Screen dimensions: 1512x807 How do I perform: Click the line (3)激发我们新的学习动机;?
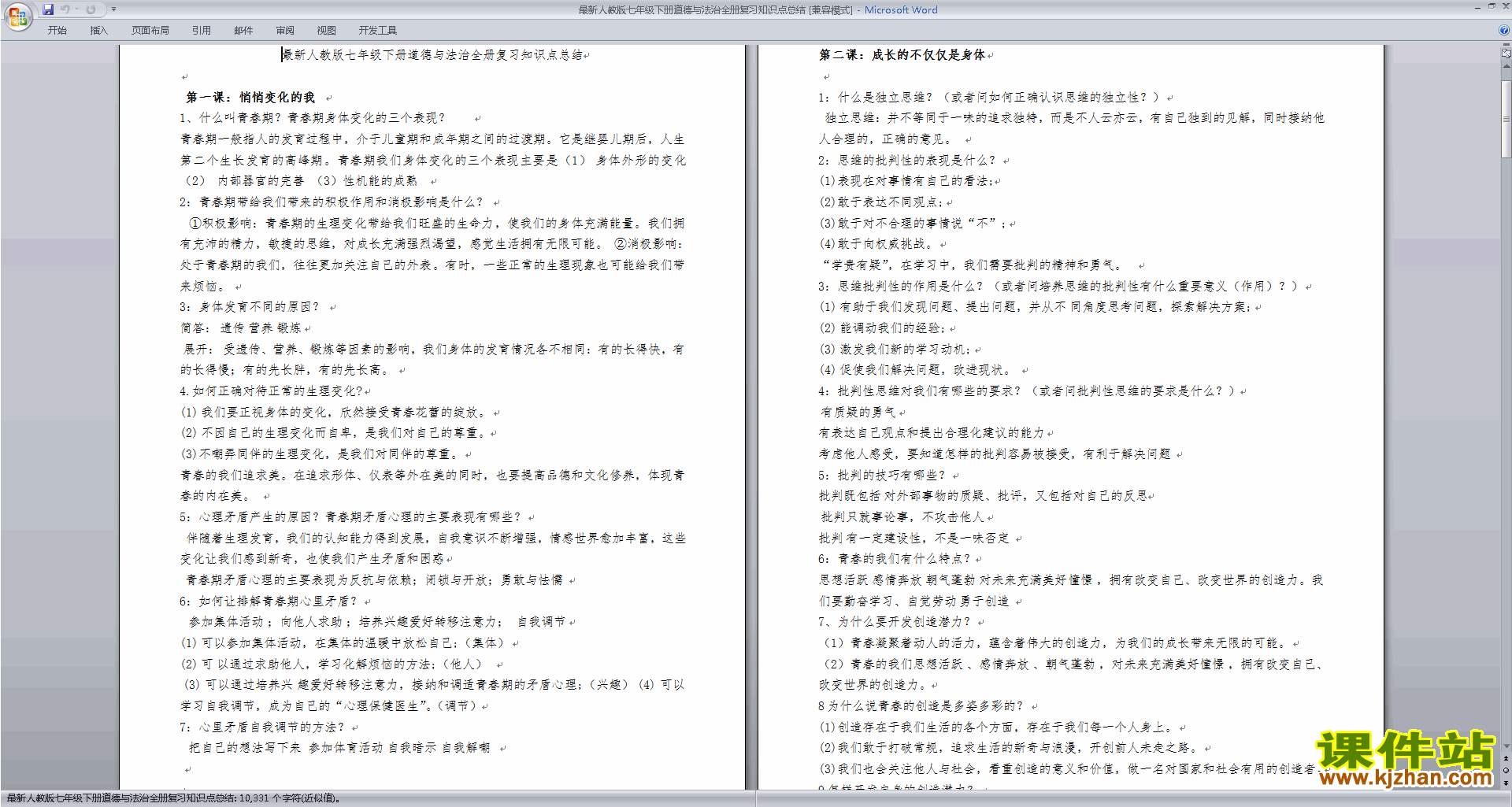click(895, 350)
